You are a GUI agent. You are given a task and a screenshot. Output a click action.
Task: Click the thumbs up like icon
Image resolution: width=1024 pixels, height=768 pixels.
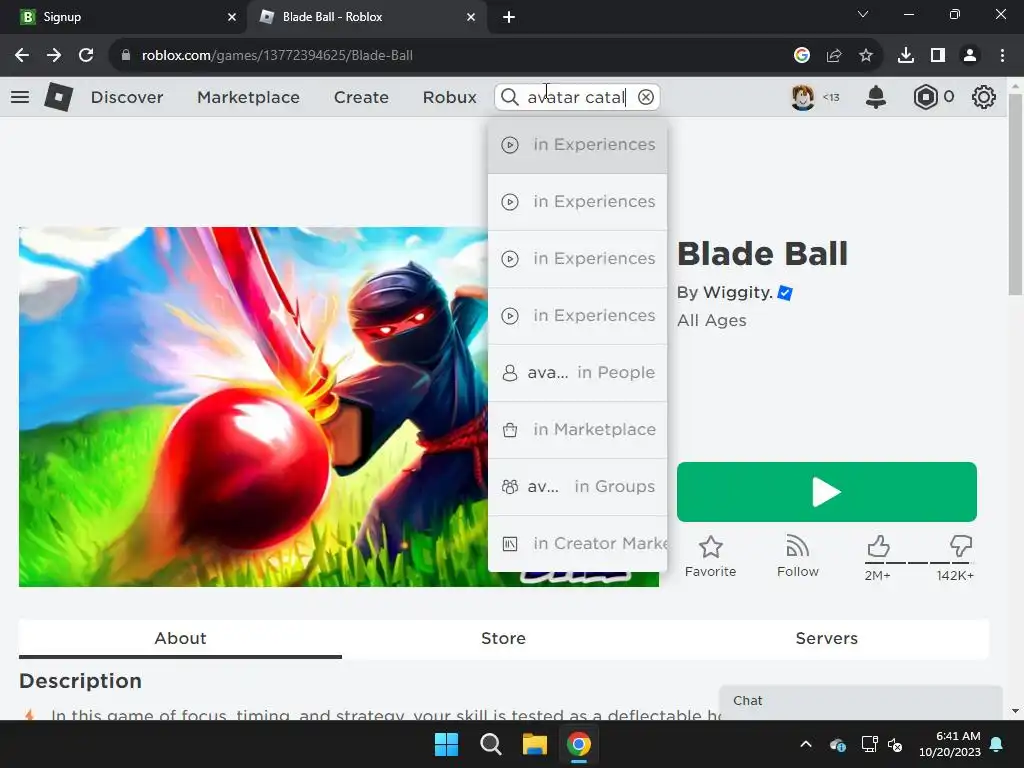[x=878, y=546]
